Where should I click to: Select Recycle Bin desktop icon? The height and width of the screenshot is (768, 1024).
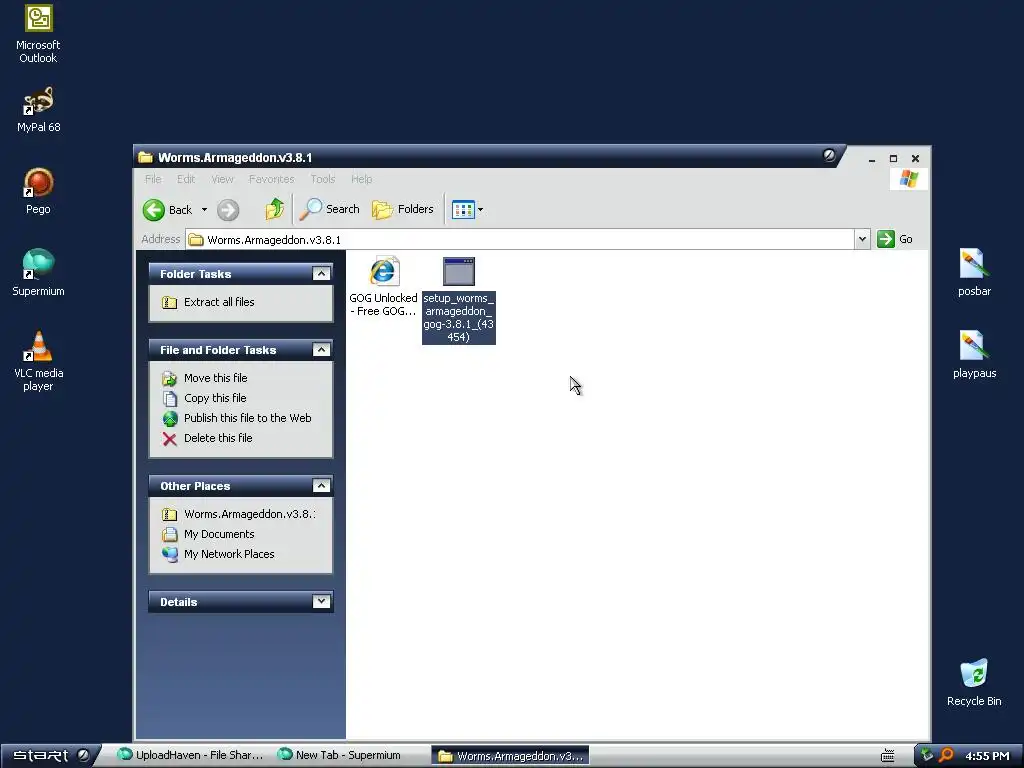[974, 682]
